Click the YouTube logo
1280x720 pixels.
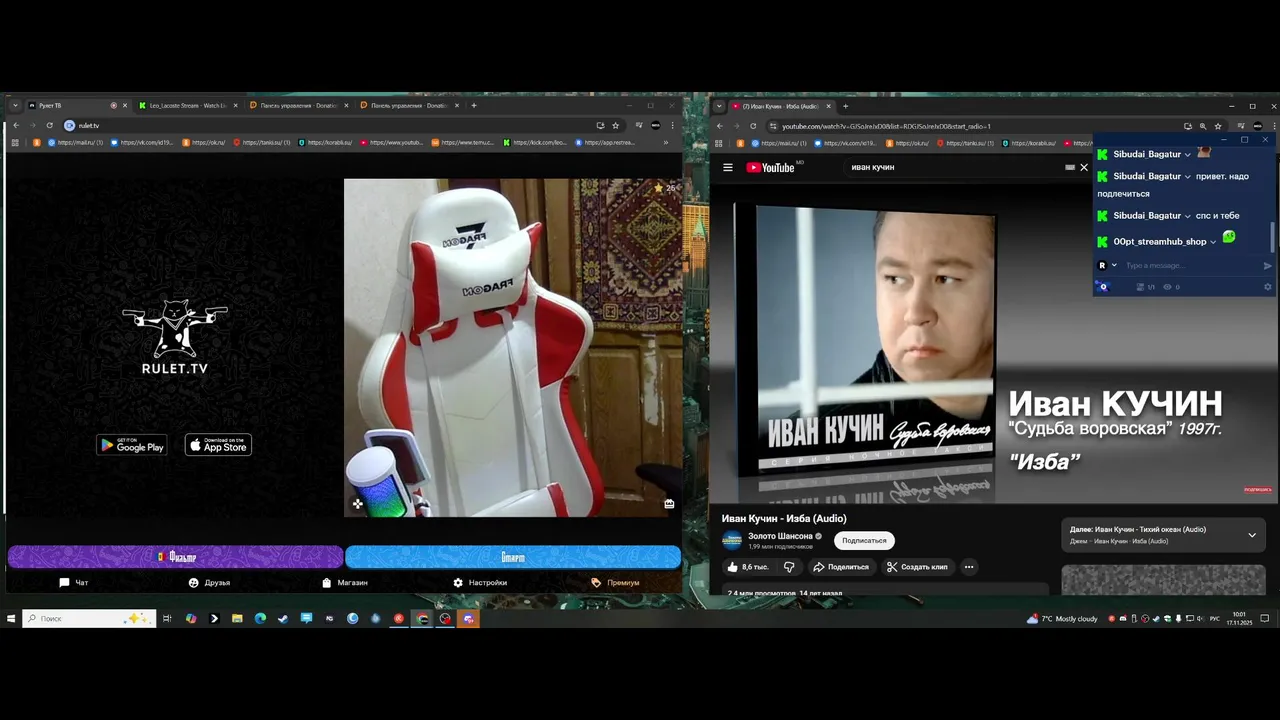(x=771, y=167)
